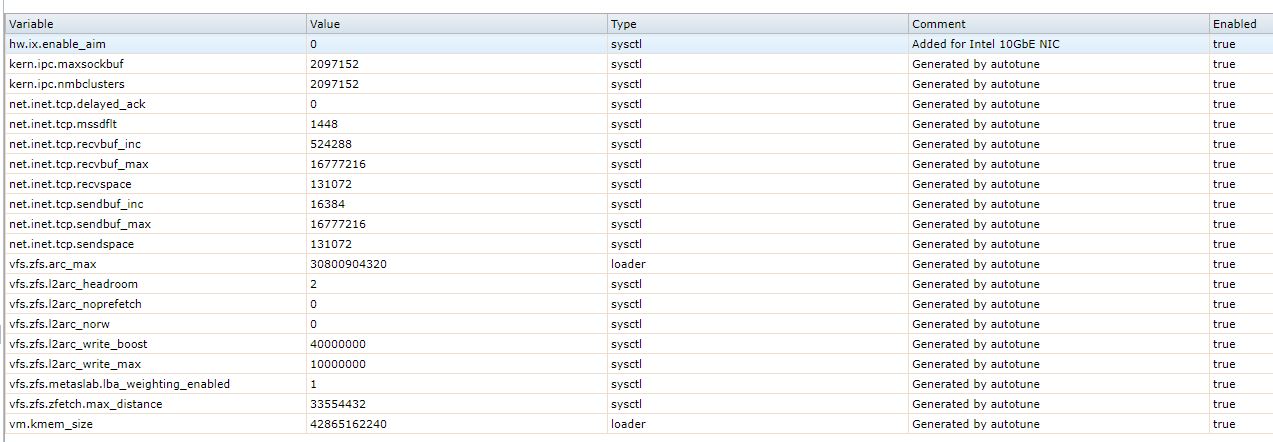Click the Type column header
1273x442 pixels.
[x=757, y=24]
